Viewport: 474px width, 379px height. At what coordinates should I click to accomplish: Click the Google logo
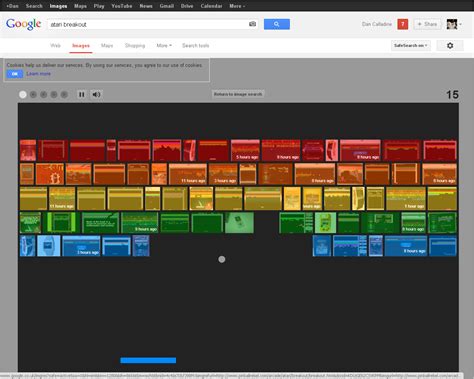23,24
